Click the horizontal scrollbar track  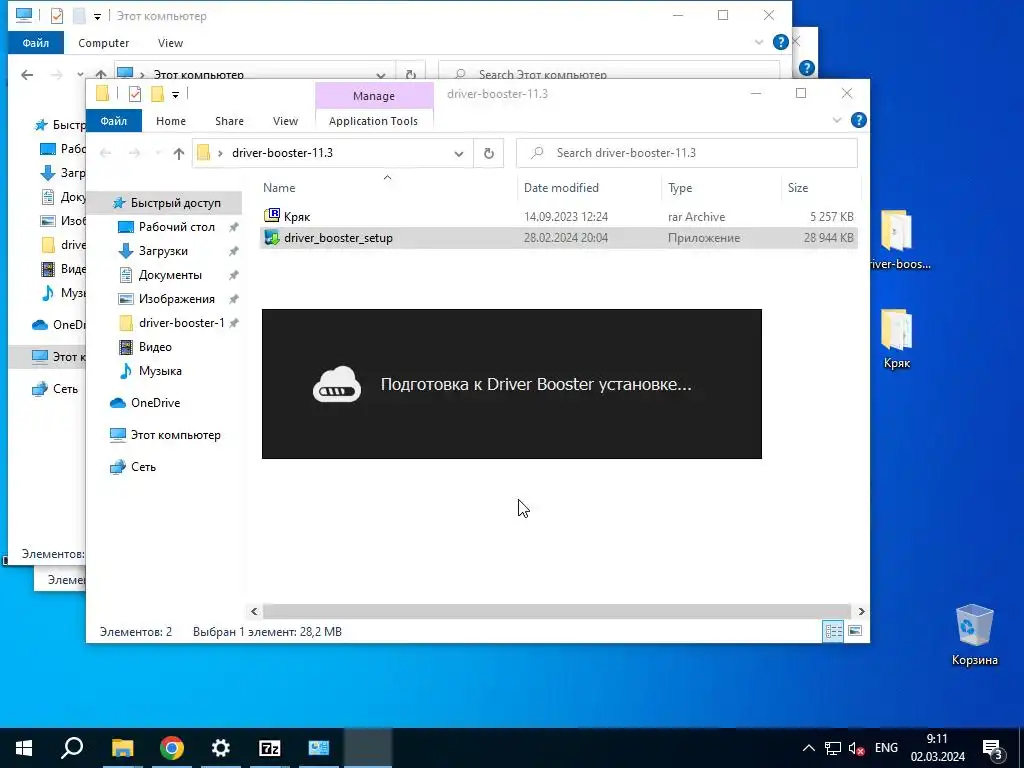[556, 611]
